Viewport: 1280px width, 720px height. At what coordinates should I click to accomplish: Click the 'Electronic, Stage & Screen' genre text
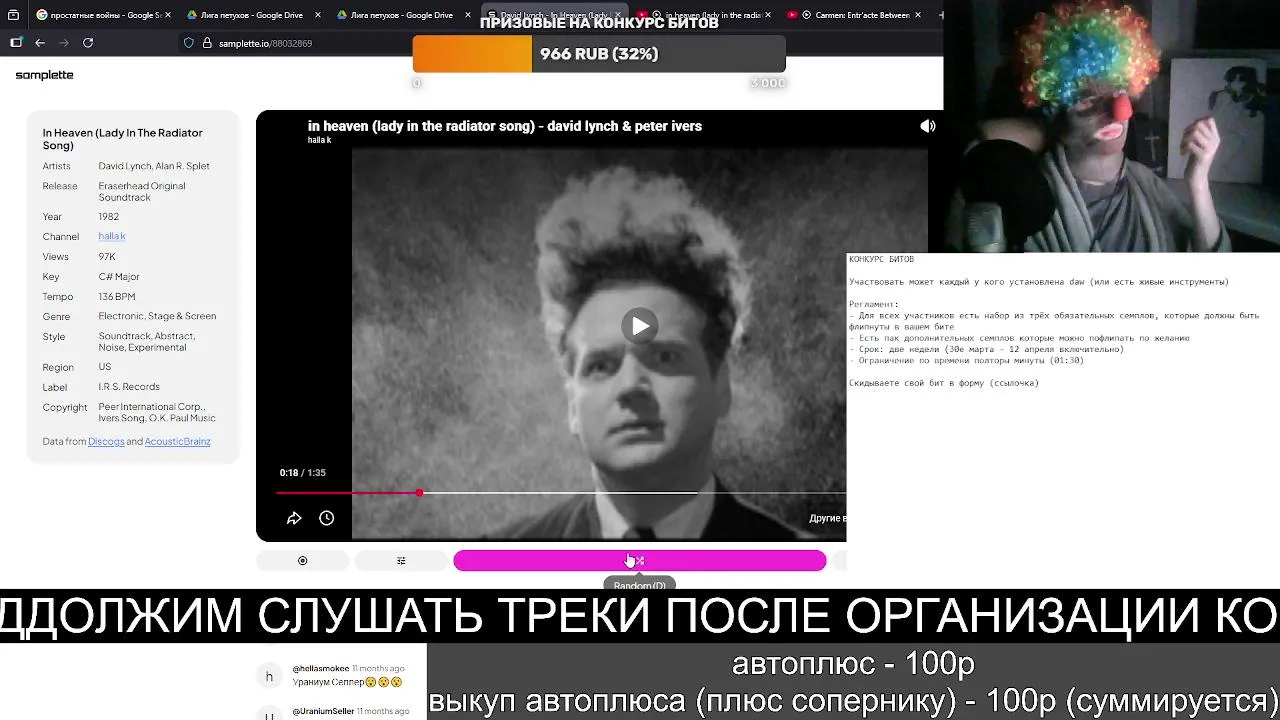point(157,316)
